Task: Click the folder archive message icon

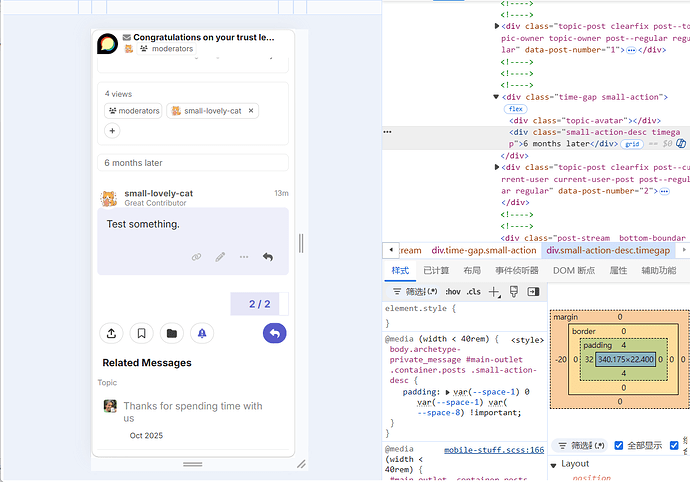Action: coord(172,333)
